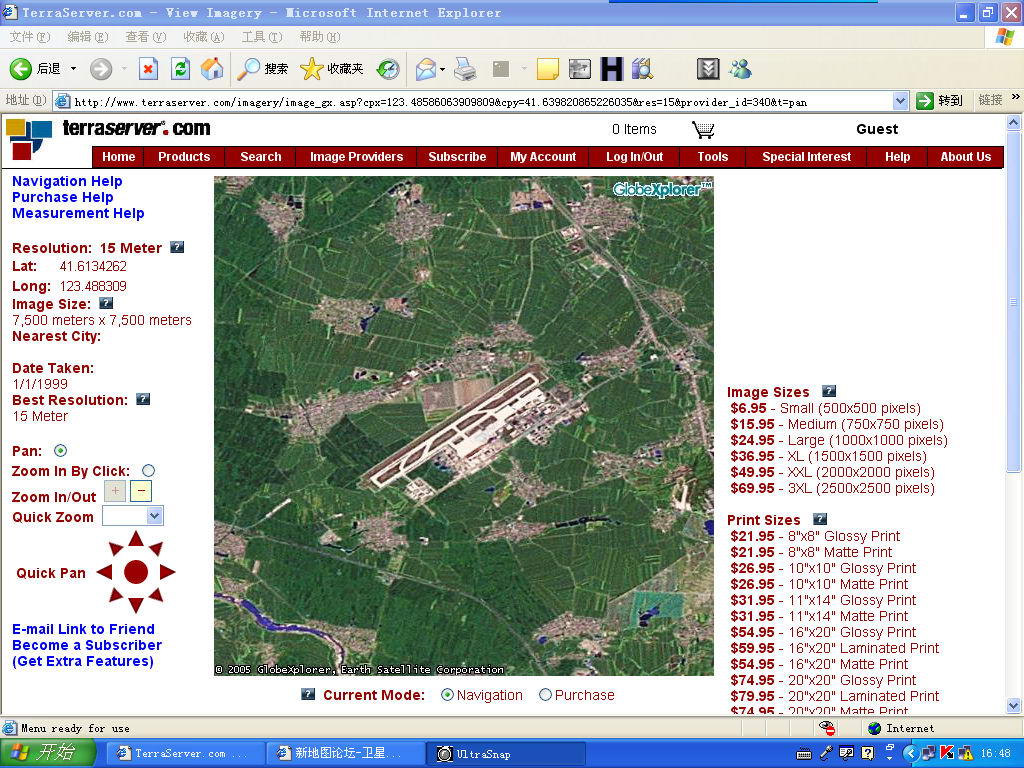Click the minus zoom out button
Screen dimensions: 1024x768
[x=141, y=491]
